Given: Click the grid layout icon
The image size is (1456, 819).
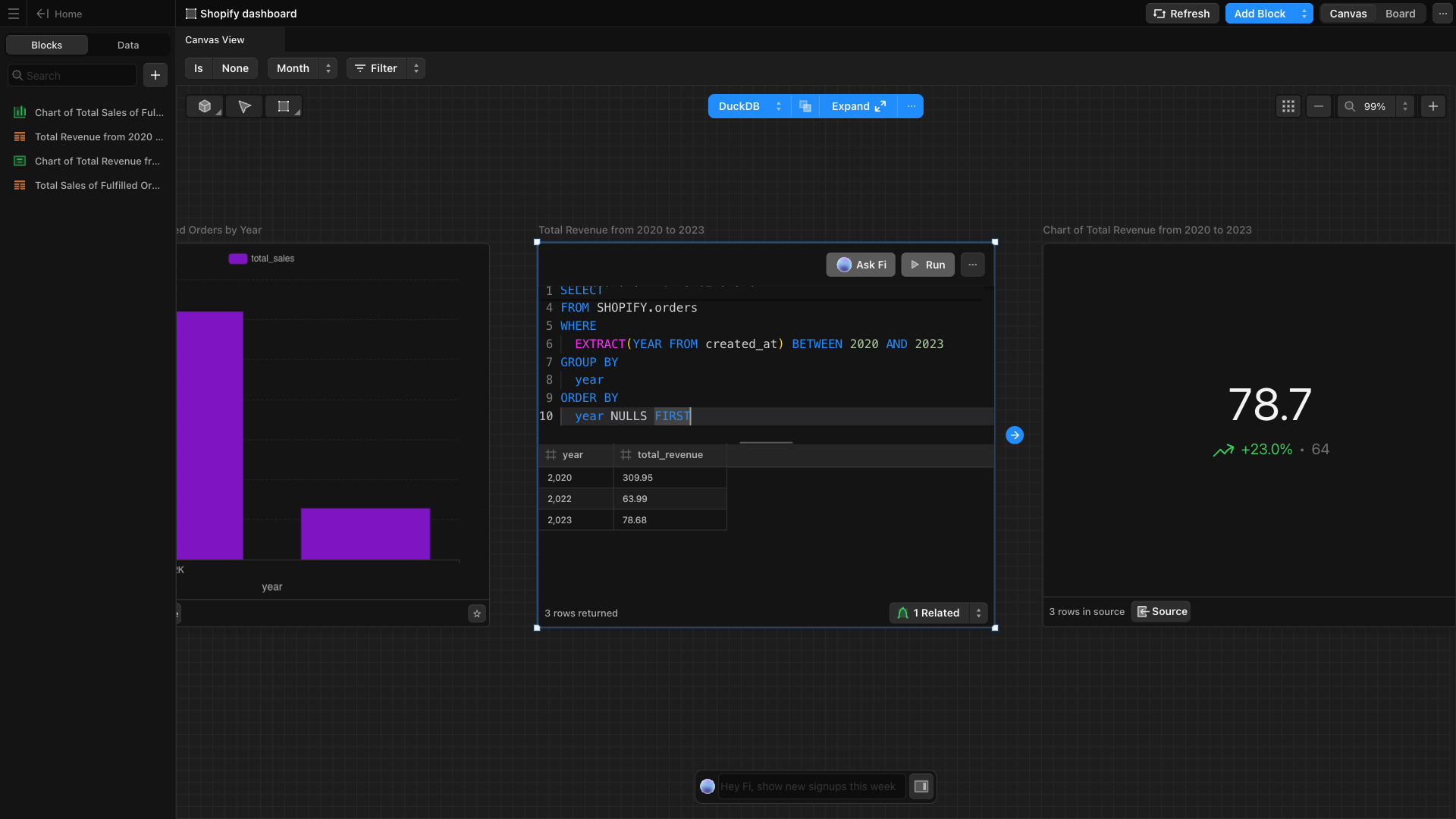Looking at the screenshot, I should point(1288,107).
